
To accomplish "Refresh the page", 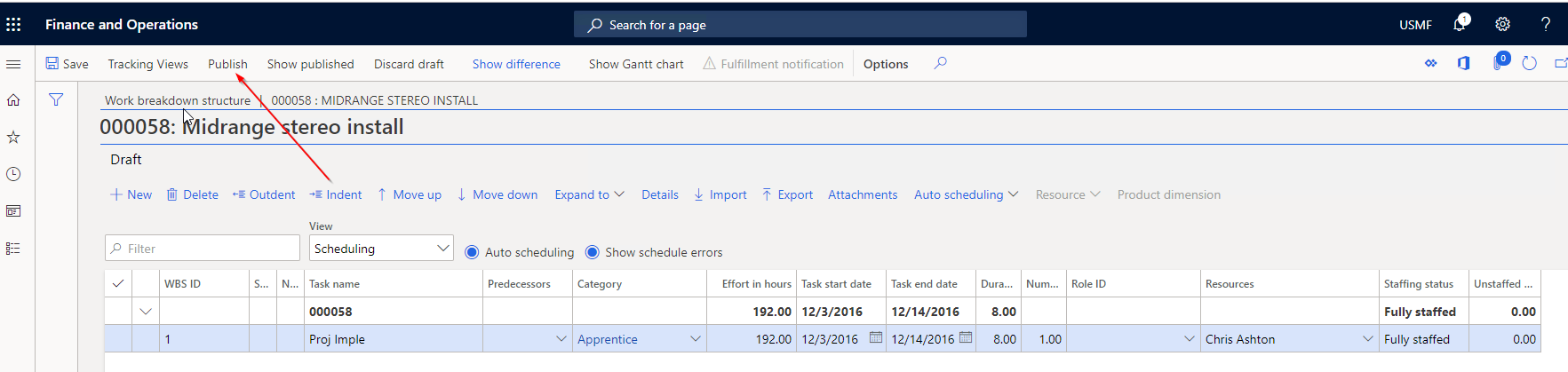I will [x=1529, y=63].
